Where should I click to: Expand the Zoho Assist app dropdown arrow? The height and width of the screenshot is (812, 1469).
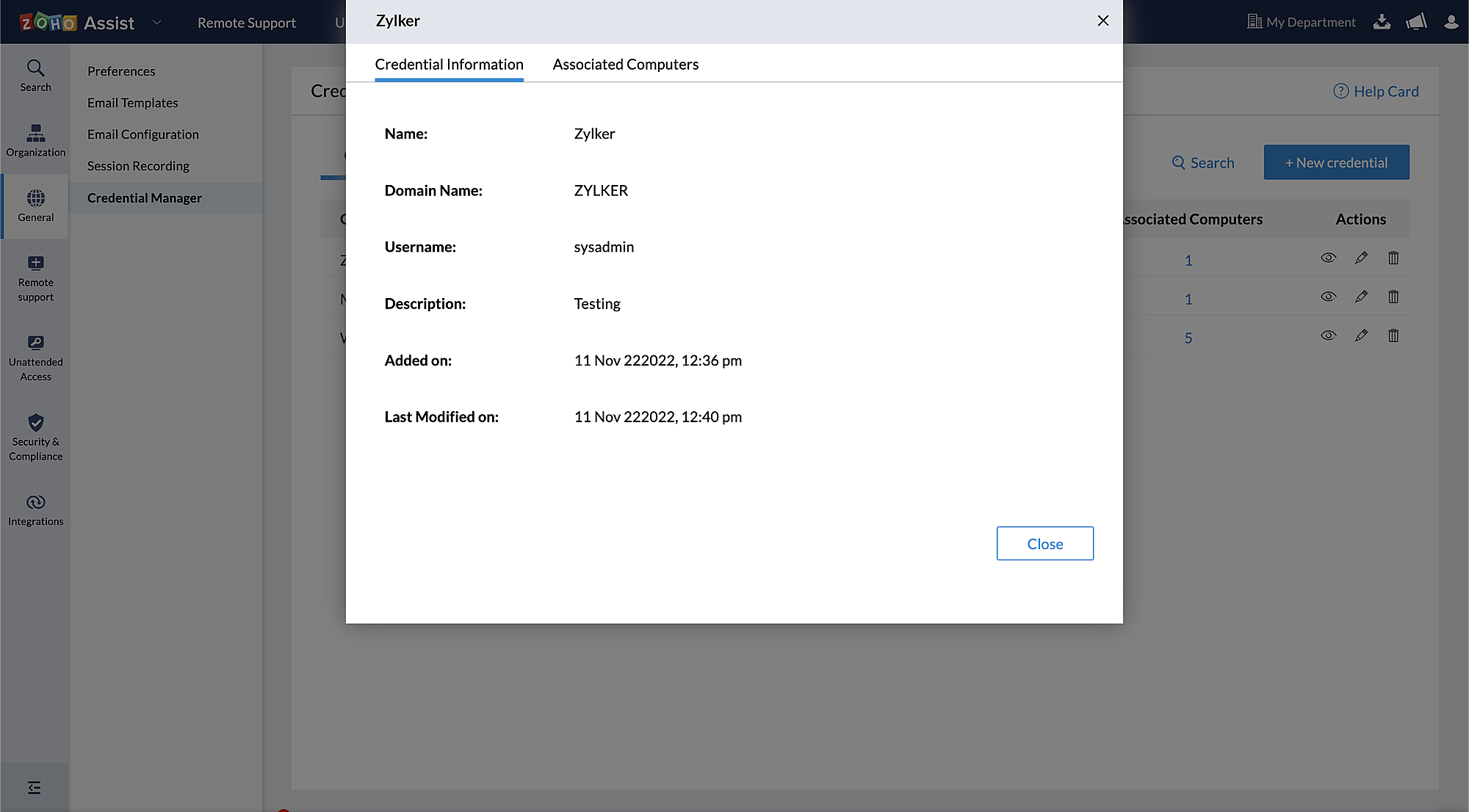(156, 23)
